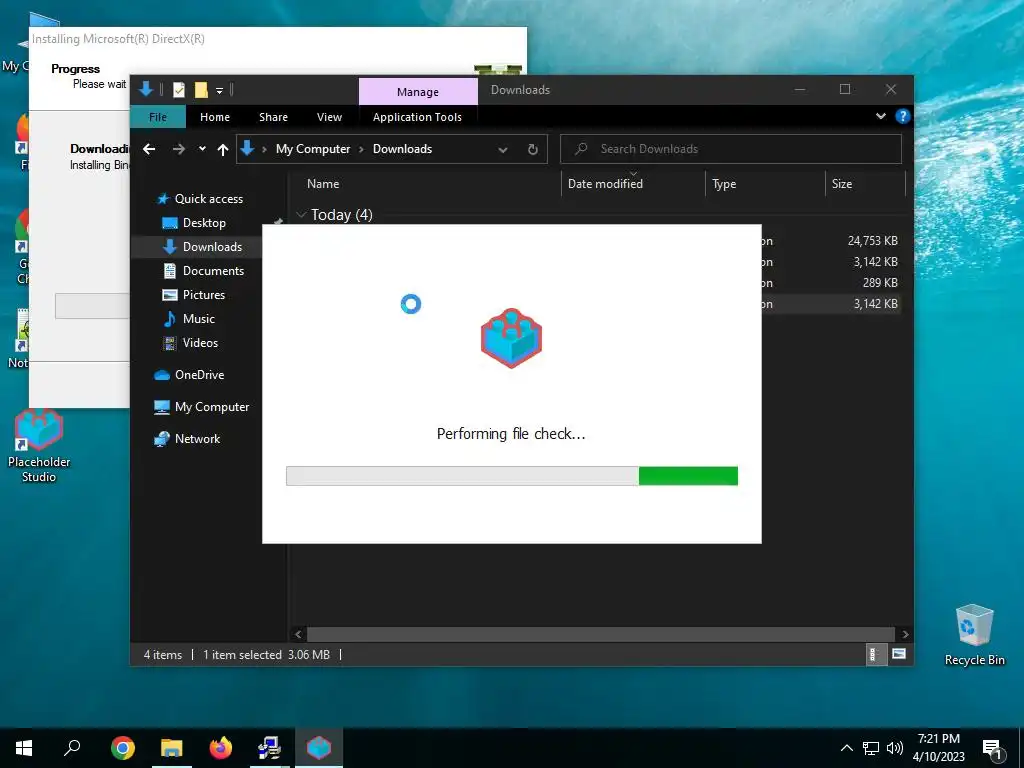Viewport: 1024px width, 768px height.
Task: Go back with the Explorer back arrow
Action: 149,149
